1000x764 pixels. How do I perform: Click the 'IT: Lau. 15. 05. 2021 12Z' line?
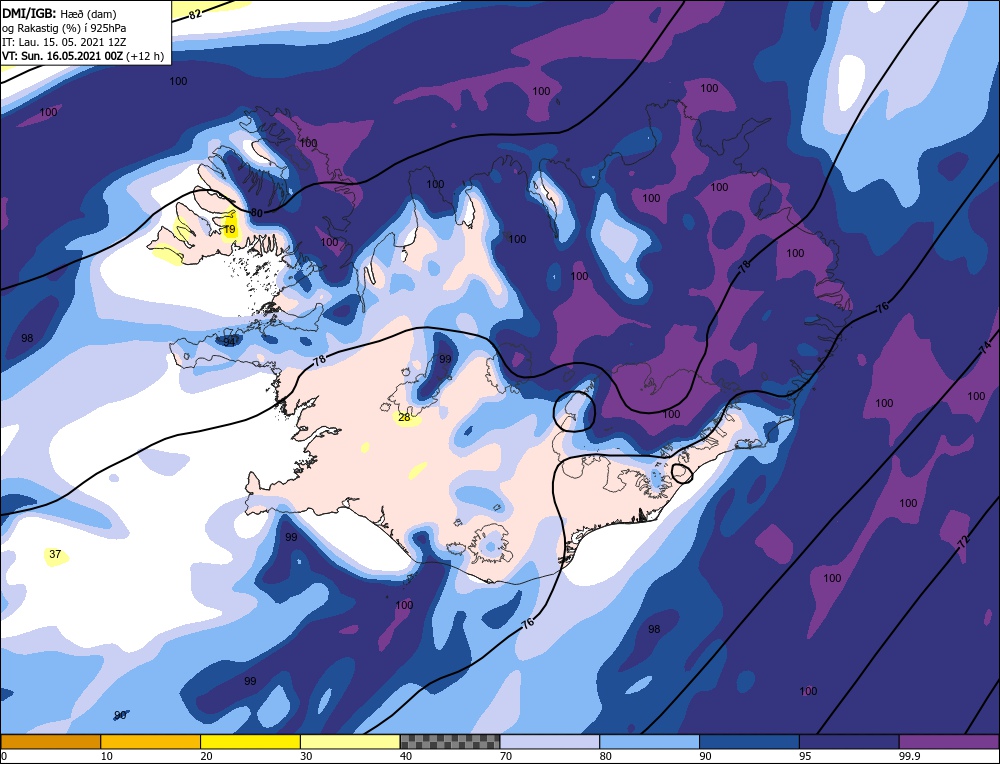coord(64,42)
